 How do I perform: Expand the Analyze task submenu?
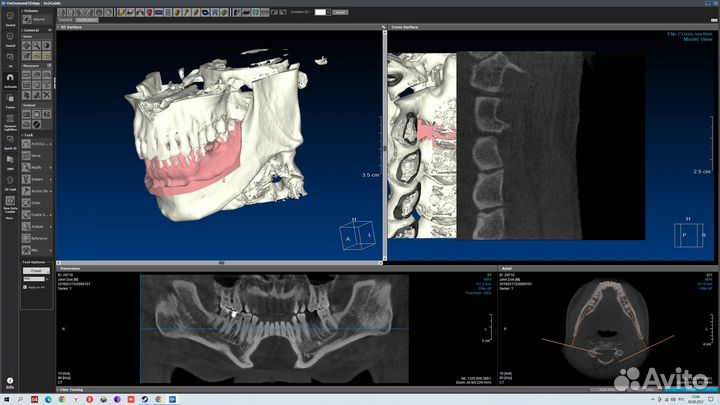point(51,226)
